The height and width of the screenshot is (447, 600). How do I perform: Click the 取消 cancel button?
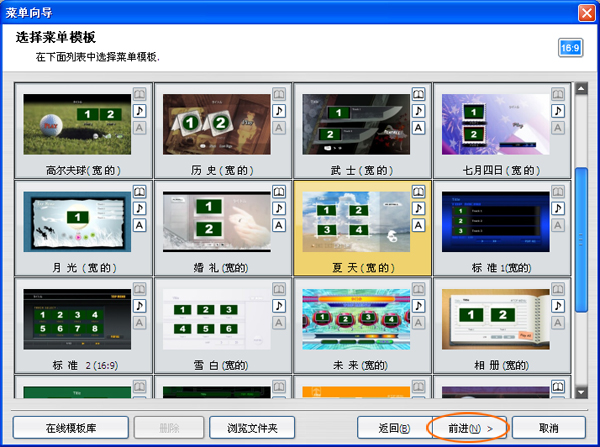(549, 428)
